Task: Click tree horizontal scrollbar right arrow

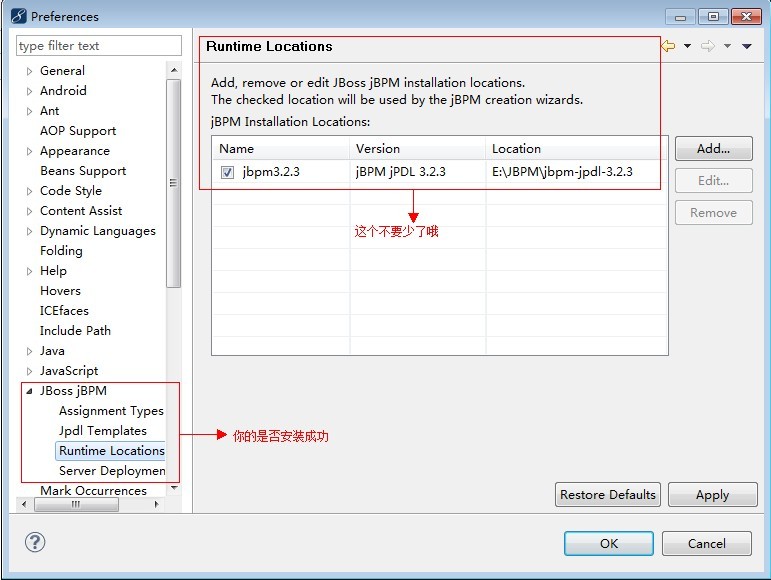Action: pos(156,504)
